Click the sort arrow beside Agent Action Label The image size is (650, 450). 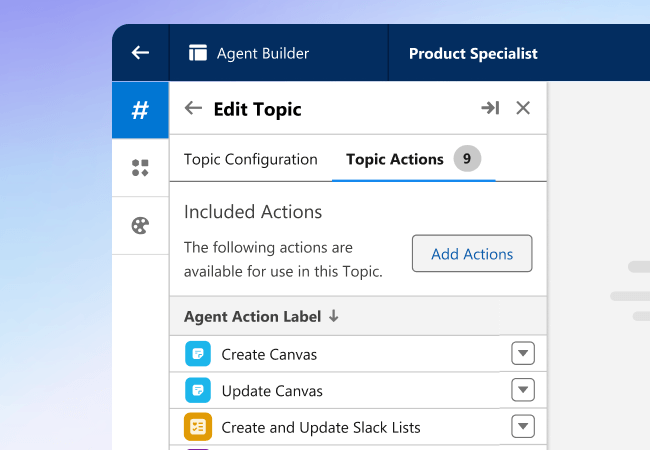[x=334, y=316]
